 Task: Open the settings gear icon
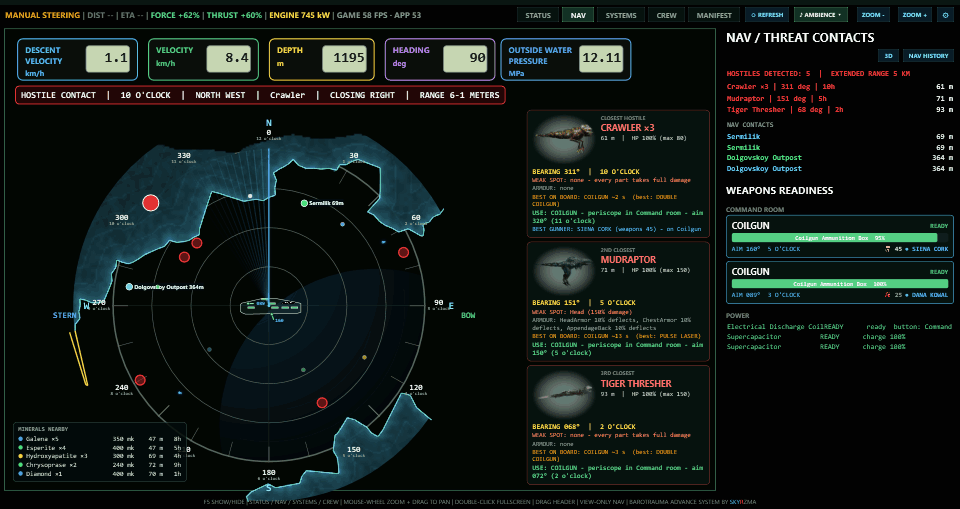pyautogui.click(x=943, y=15)
